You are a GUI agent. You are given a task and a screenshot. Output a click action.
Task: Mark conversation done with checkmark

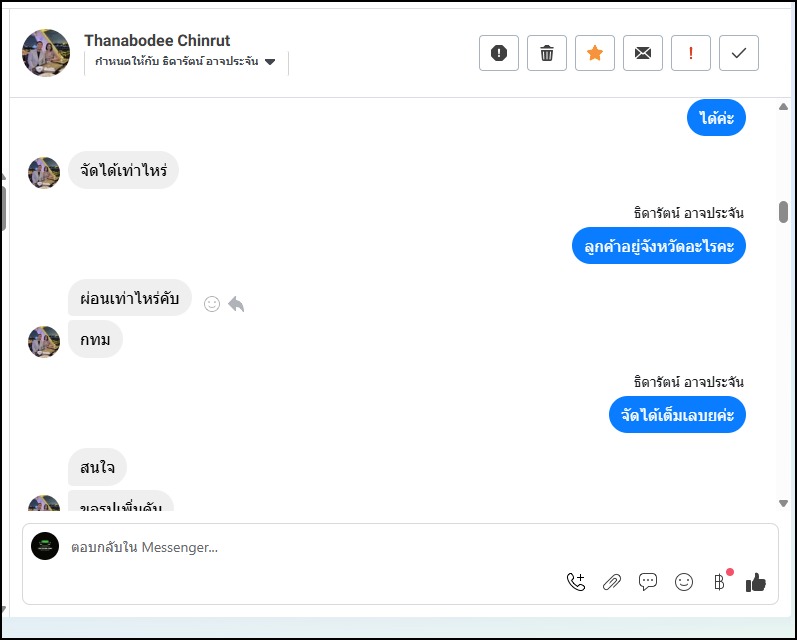(x=739, y=53)
